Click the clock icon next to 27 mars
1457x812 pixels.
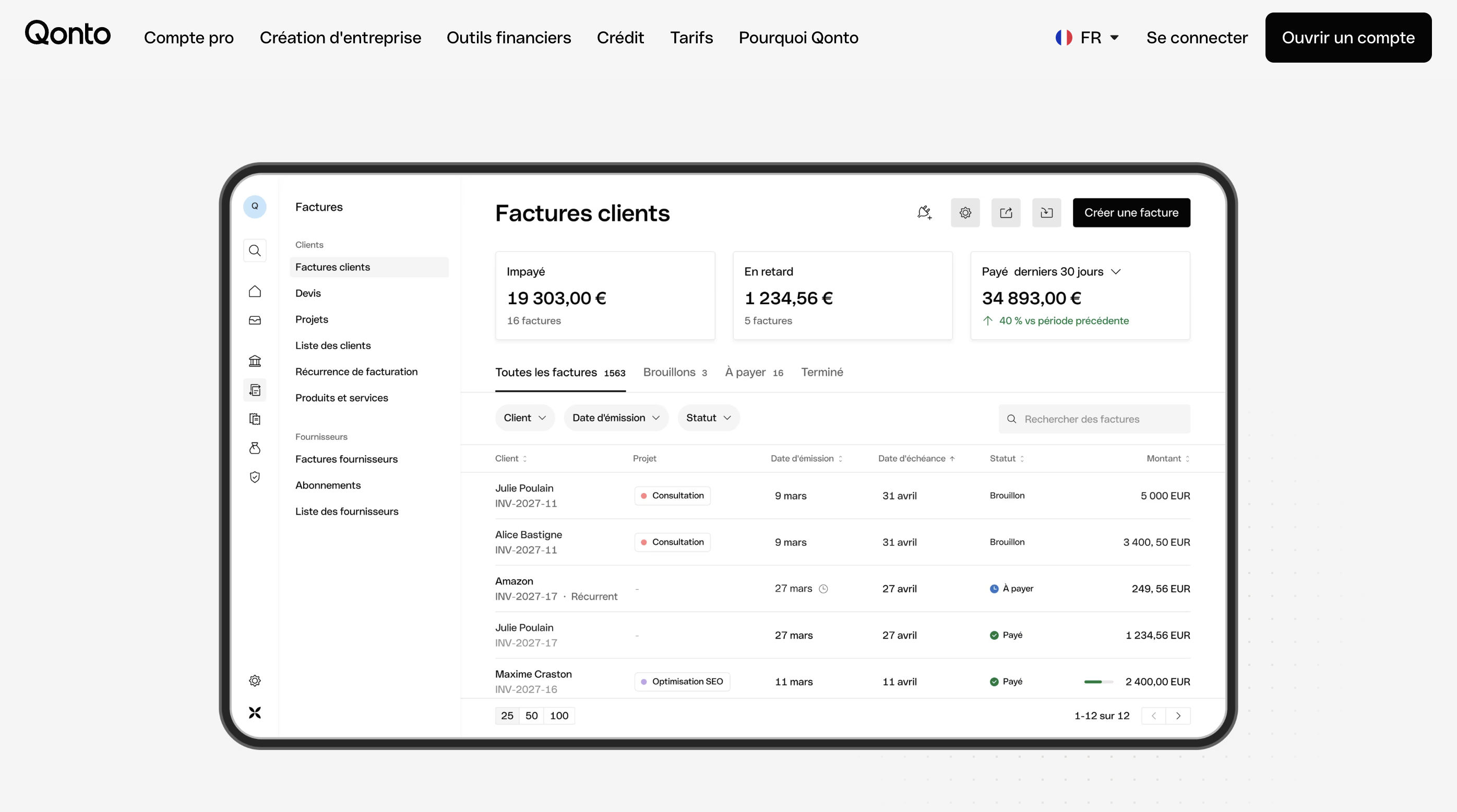click(x=823, y=589)
